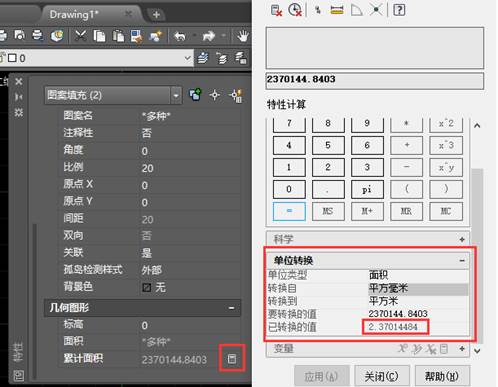Clear the QuickCalc input box icon
Image resolution: width=498 pixels, height=387 pixels.
pos(276,10)
